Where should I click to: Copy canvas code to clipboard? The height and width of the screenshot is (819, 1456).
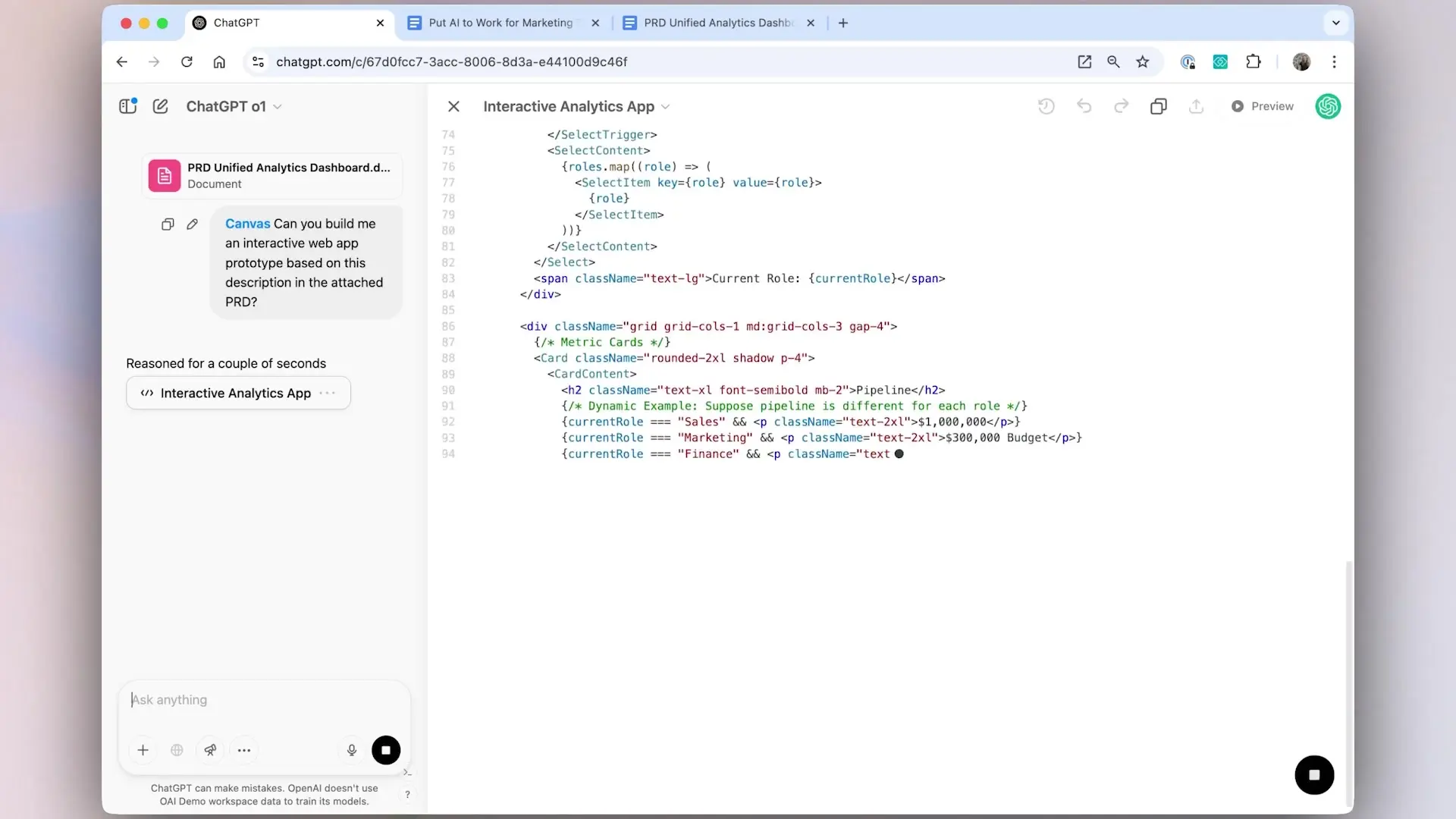(x=1158, y=107)
